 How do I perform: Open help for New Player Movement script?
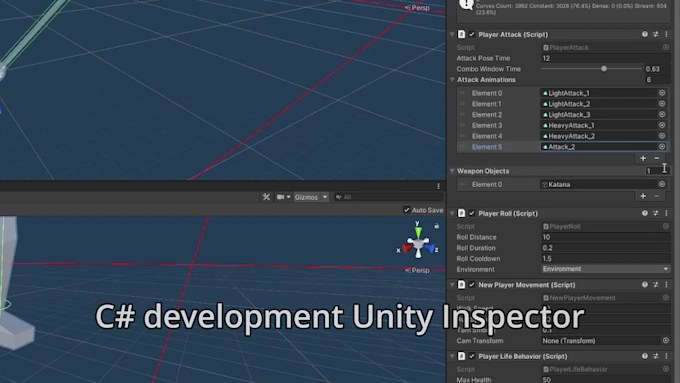[644, 285]
